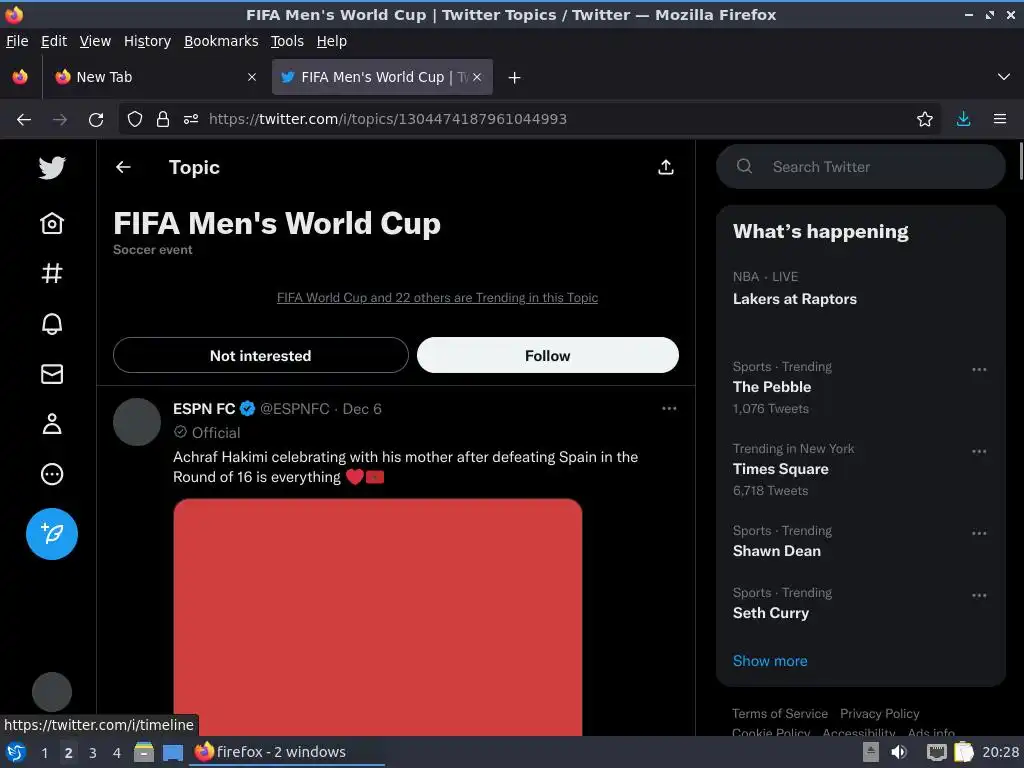Open the Edit menu
The image size is (1024, 768).
tap(54, 41)
